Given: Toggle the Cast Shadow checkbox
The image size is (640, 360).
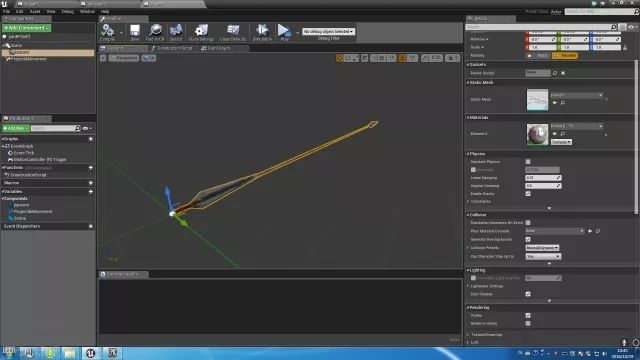Looking at the screenshot, I should point(528,294).
